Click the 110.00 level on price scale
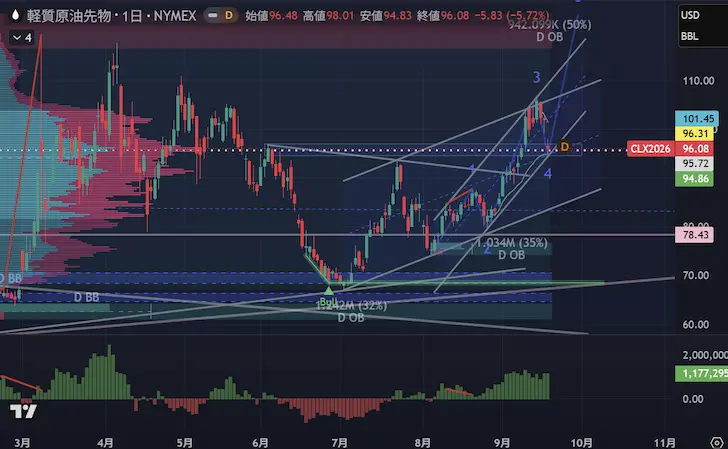 pos(698,81)
